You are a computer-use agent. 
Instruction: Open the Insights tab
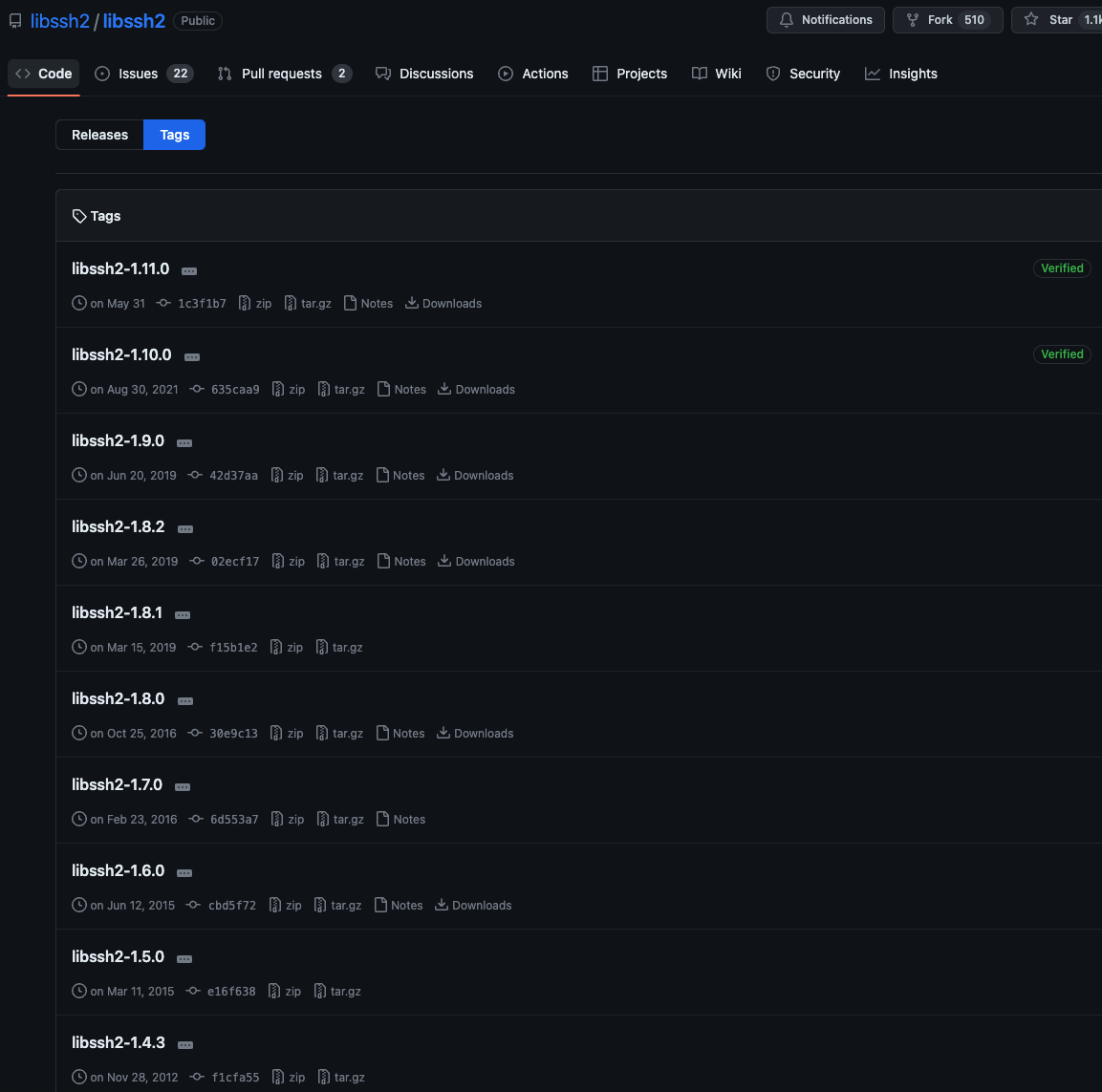pos(901,74)
